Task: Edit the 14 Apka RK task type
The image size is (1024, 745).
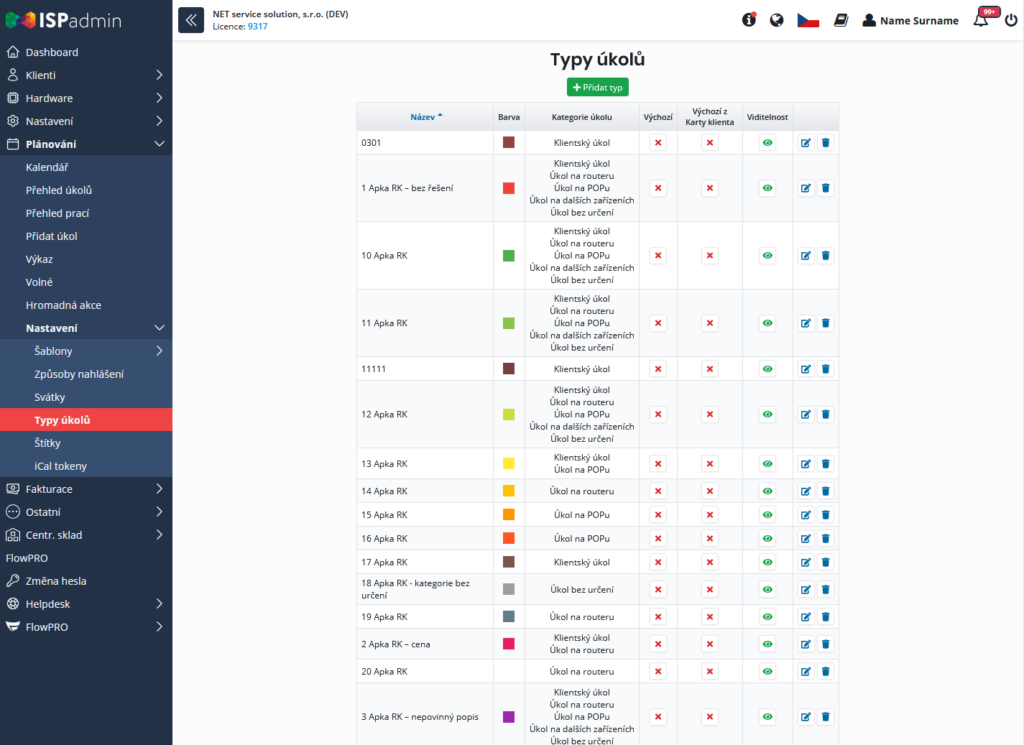Action: [x=806, y=491]
